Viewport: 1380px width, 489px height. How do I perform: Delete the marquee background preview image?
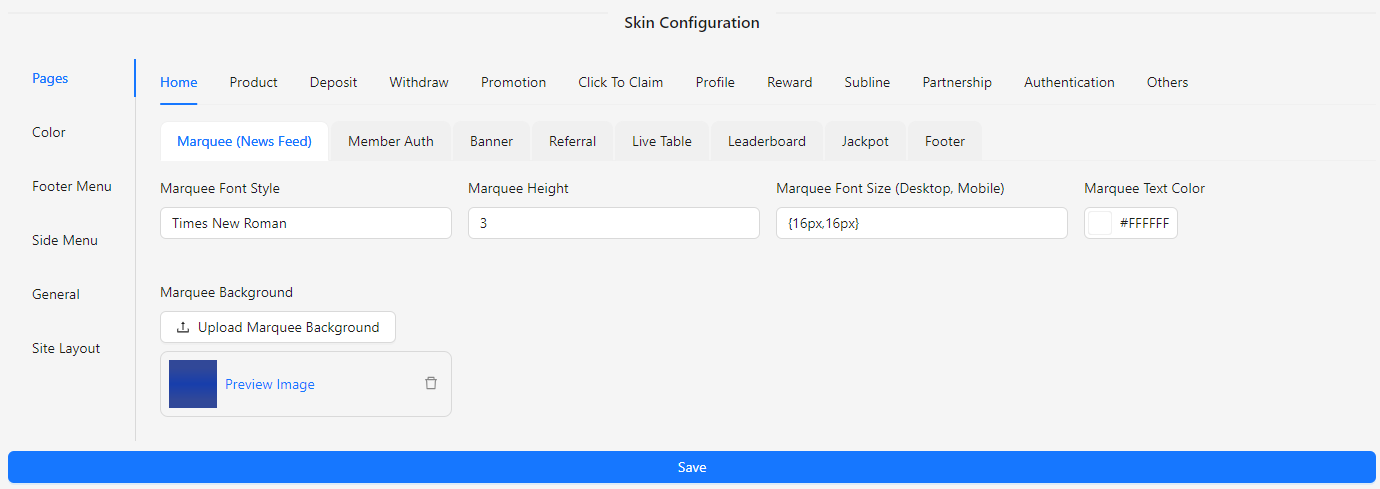[431, 383]
